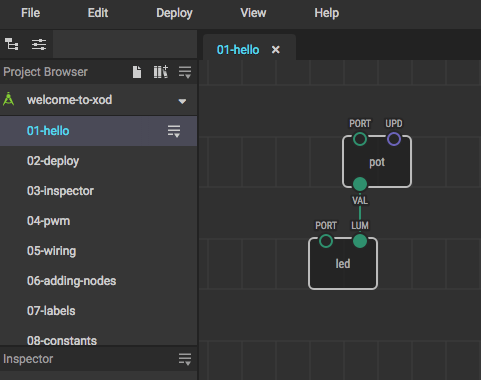The image size is (481, 380).
Task: Open the Help menu
Action: 326,13
